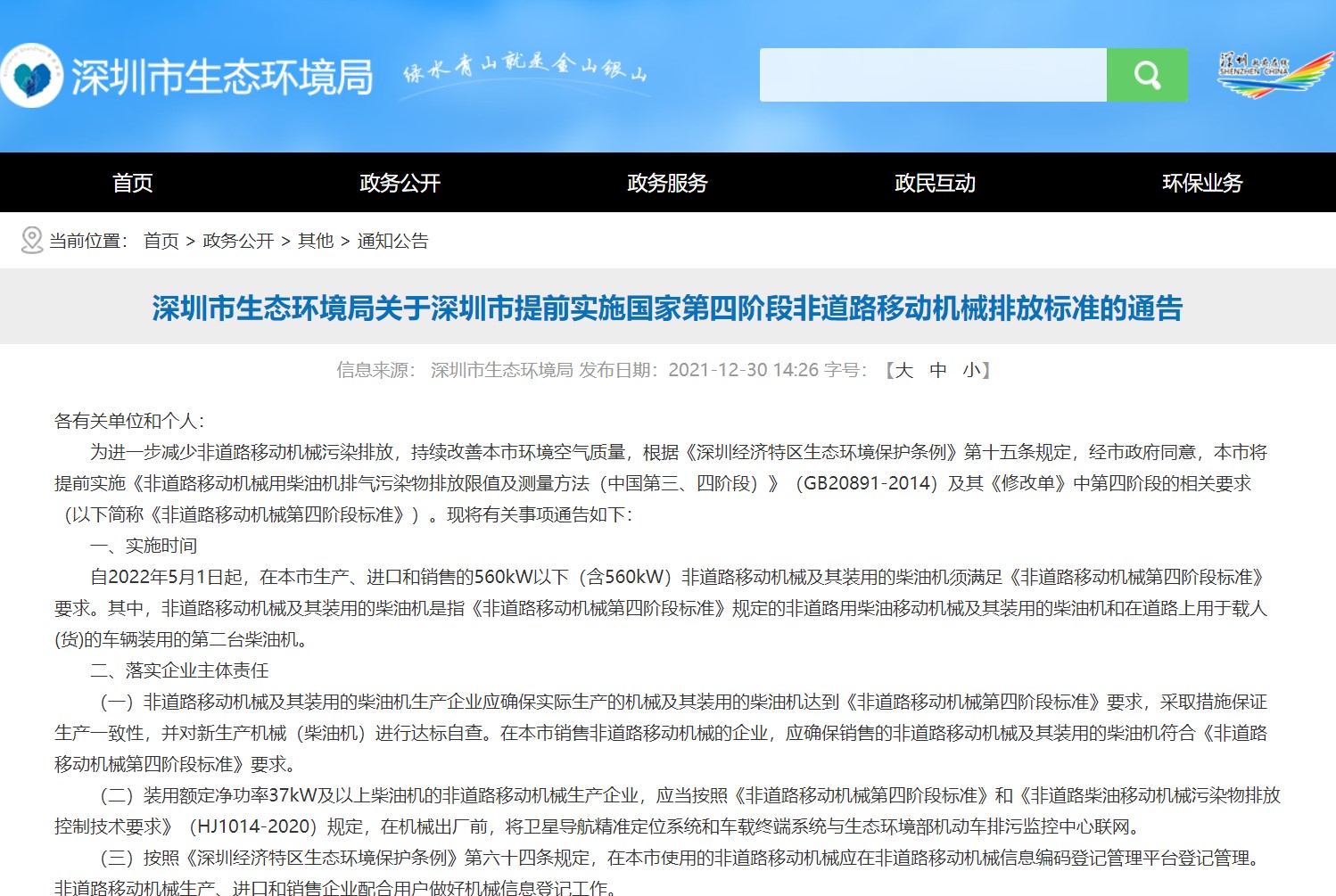Image resolution: width=1336 pixels, height=896 pixels.
Task: Go to 其他 in the breadcrumb
Action: coord(316,241)
